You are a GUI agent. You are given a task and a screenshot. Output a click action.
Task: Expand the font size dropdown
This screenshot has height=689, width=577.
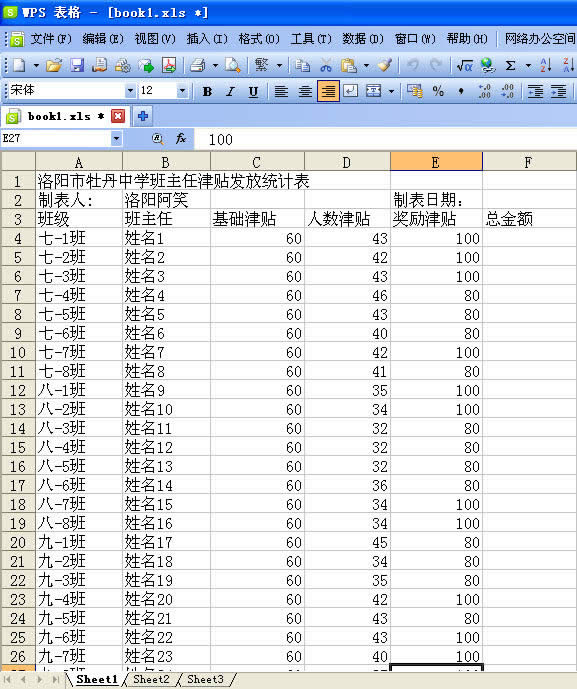pos(182,91)
